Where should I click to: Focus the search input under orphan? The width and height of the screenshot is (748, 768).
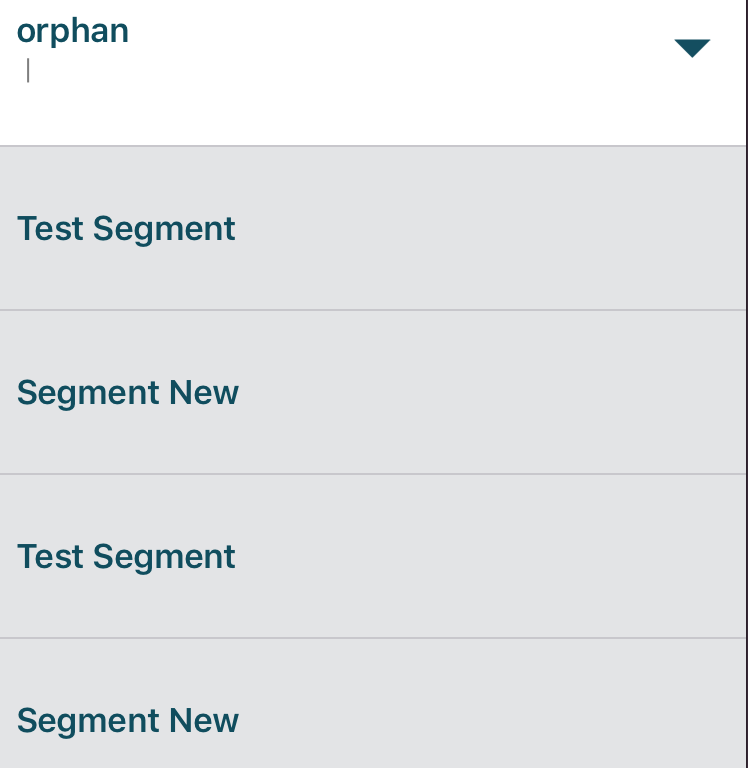click(200, 72)
